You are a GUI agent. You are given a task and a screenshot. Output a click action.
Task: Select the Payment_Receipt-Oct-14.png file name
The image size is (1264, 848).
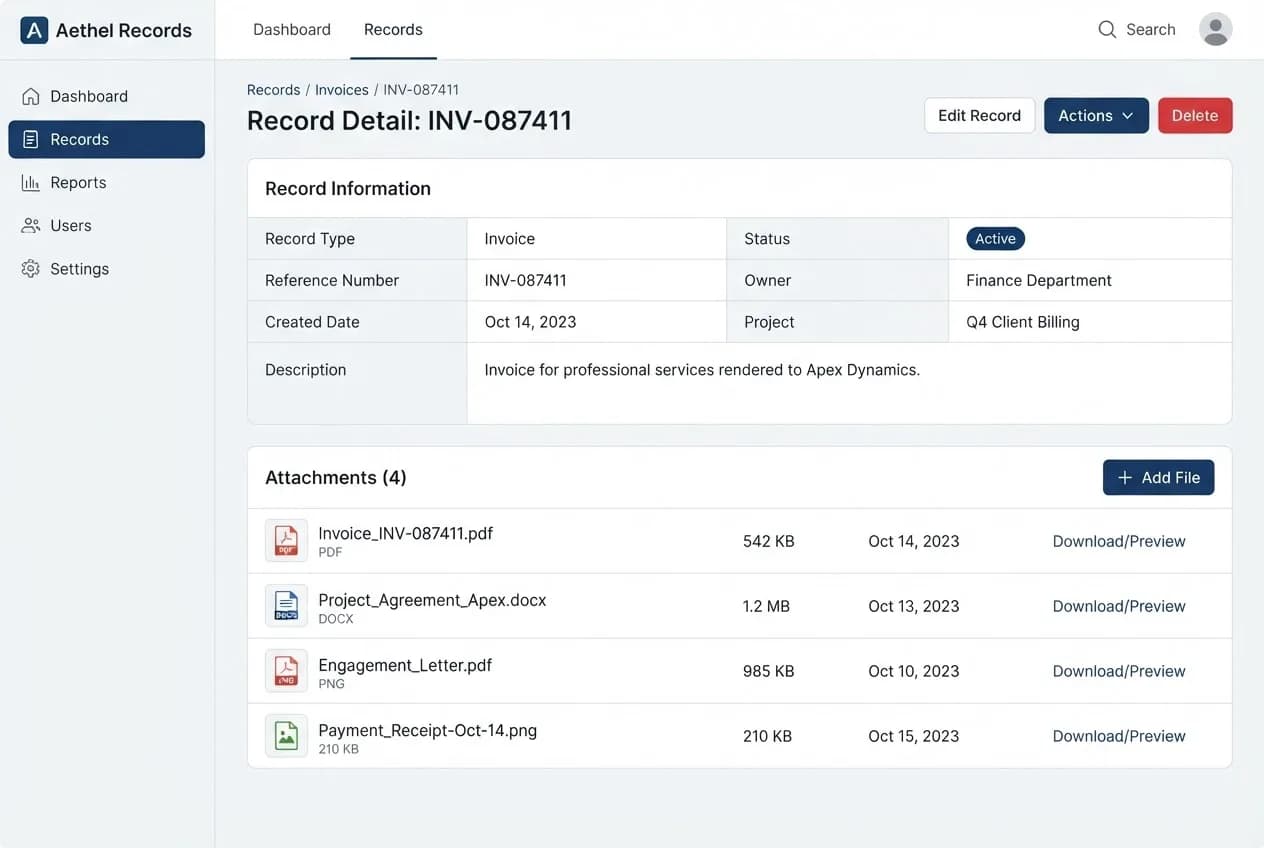[428, 731]
